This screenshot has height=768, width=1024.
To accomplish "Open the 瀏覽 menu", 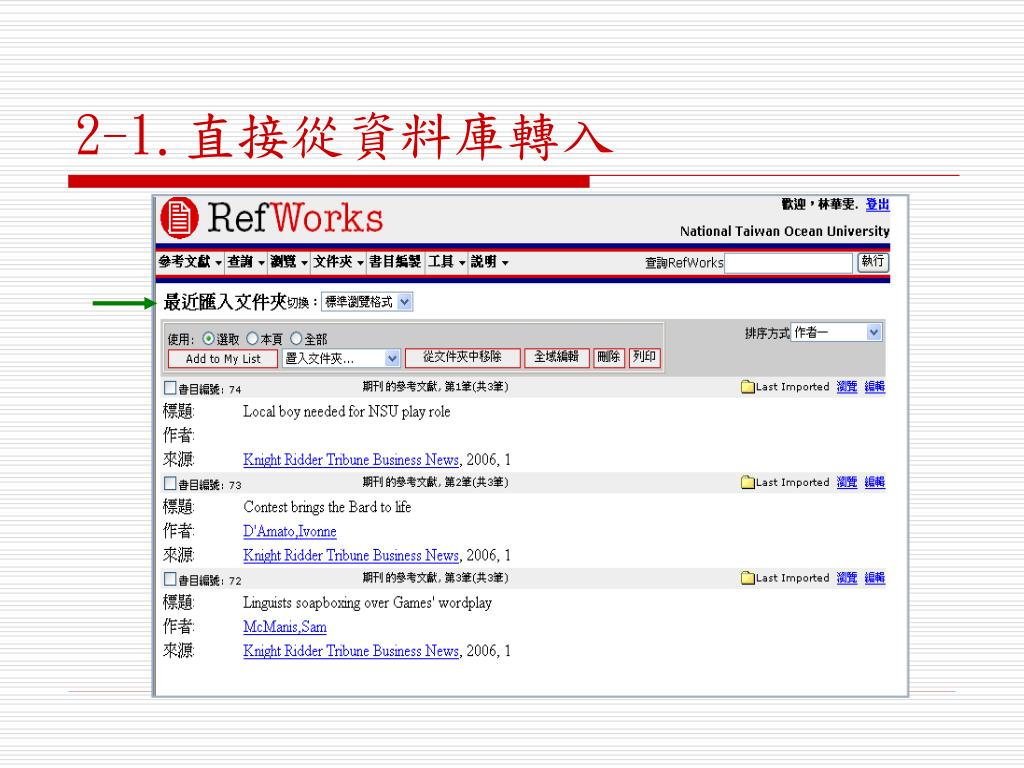I will [x=289, y=262].
